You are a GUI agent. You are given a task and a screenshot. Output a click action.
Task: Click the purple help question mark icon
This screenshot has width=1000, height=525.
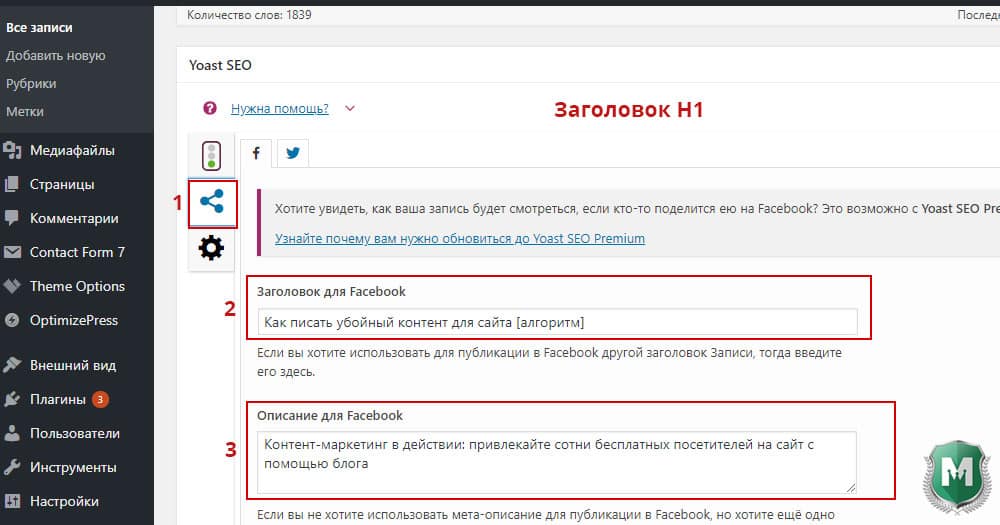pyautogui.click(x=210, y=108)
